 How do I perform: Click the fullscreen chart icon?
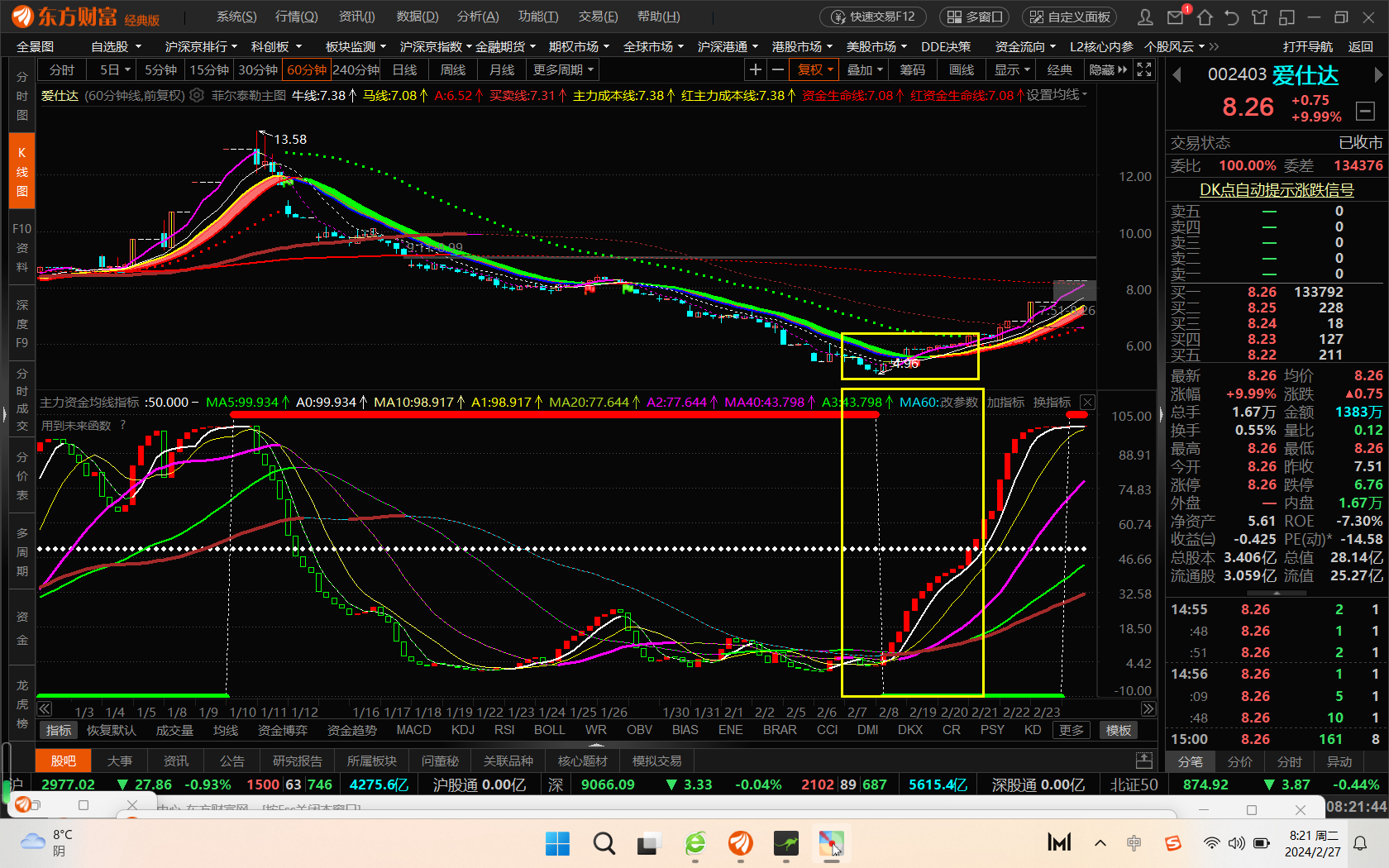1144,70
